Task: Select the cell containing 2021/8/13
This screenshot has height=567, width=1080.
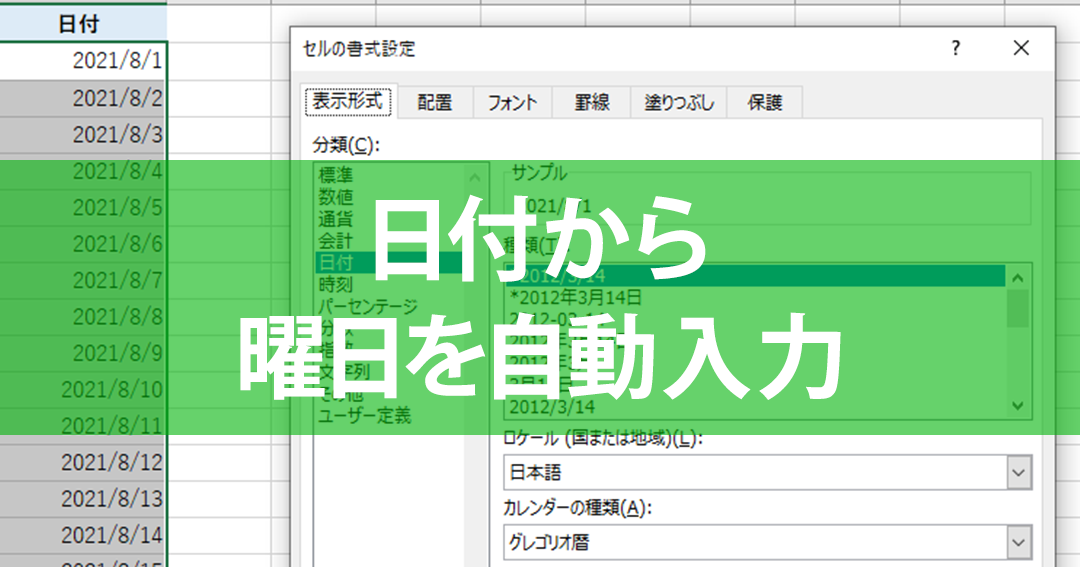Action: 83,499
